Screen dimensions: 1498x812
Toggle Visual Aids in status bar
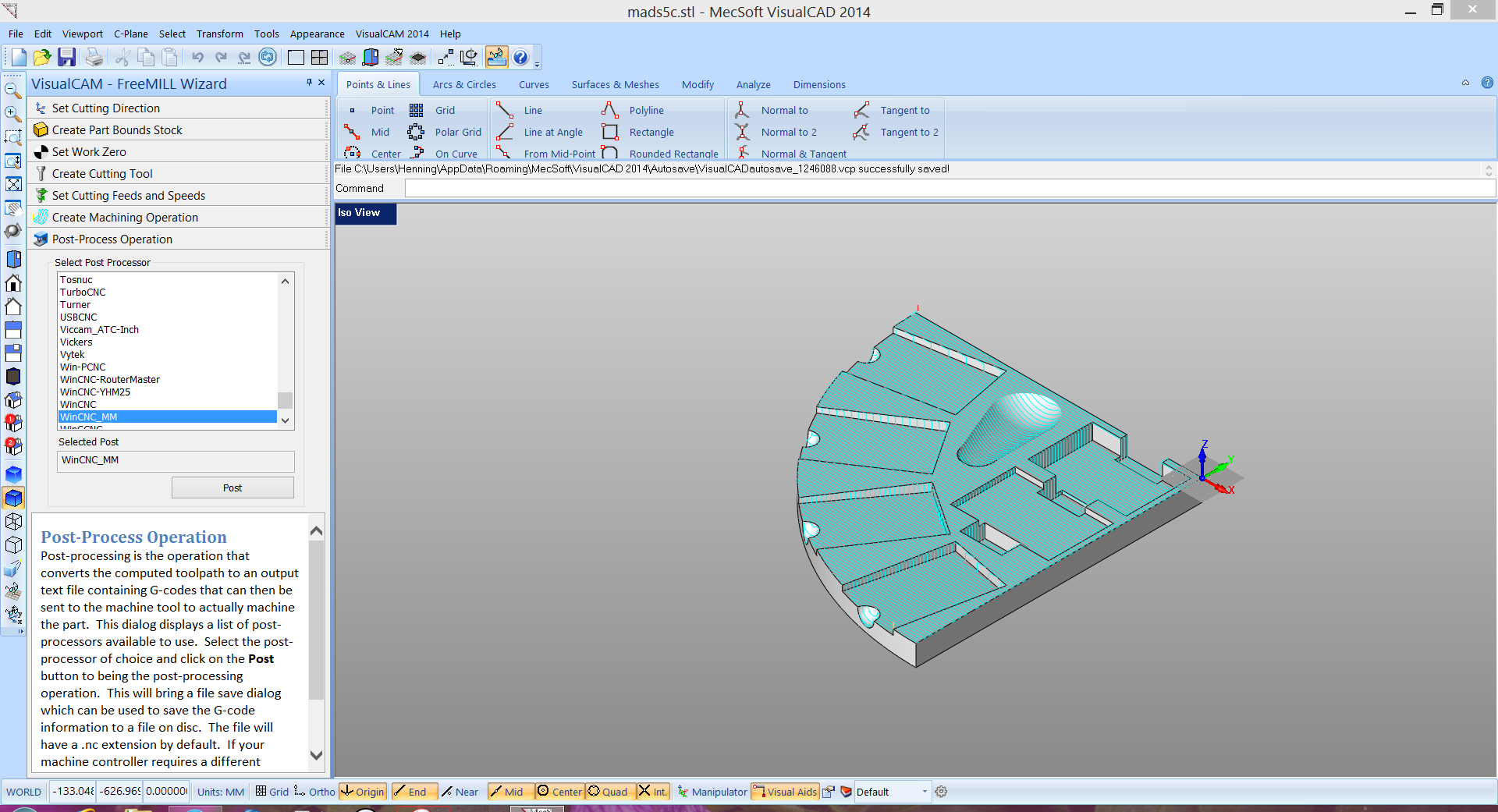pos(785,792)
